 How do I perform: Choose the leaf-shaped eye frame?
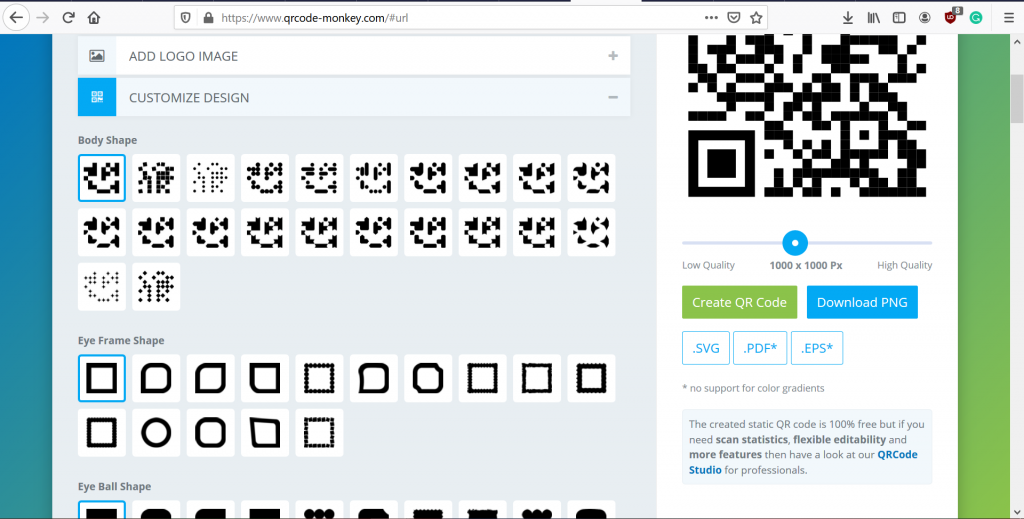pos(210,378)
